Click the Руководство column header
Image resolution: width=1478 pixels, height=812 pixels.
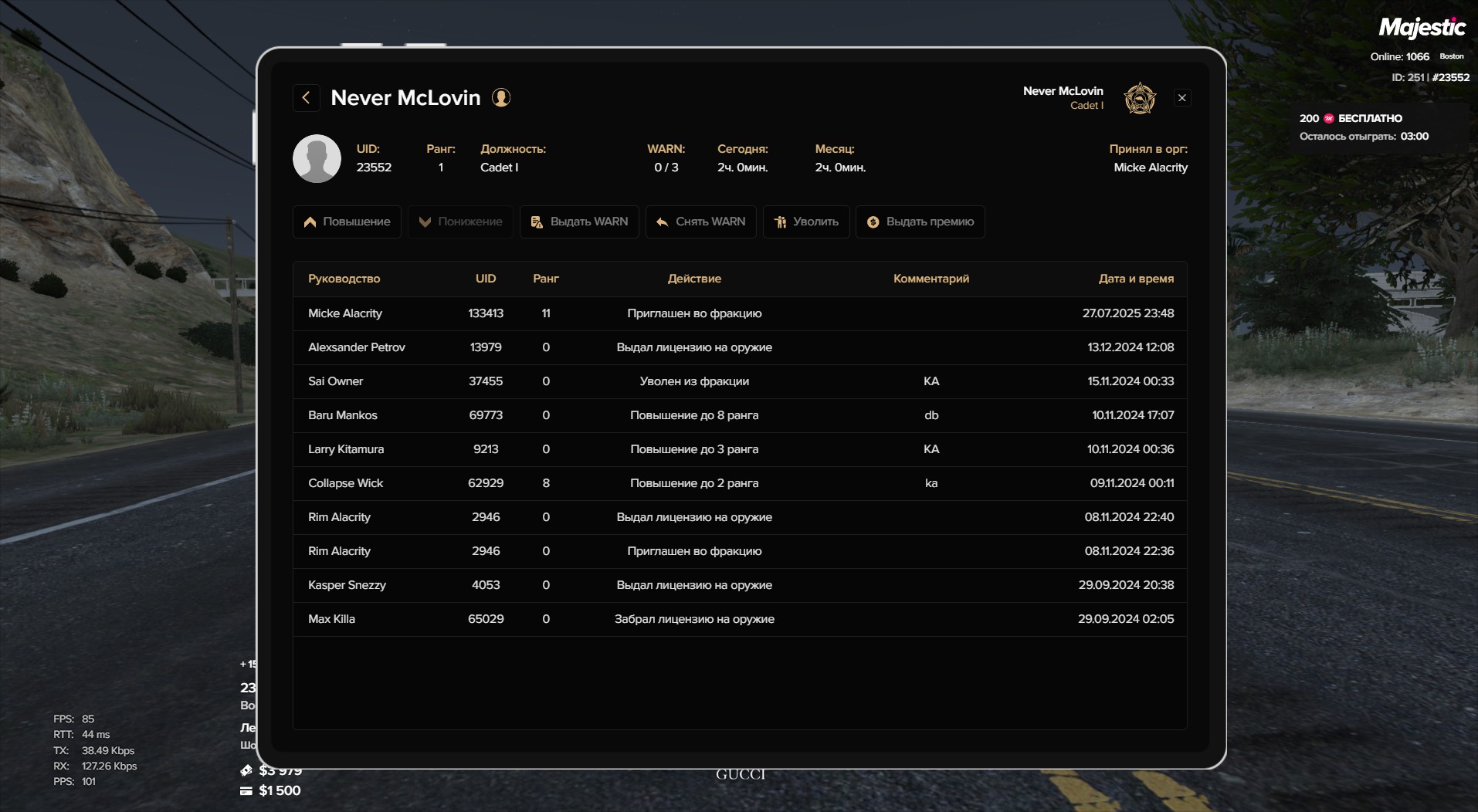coord(344,279)
